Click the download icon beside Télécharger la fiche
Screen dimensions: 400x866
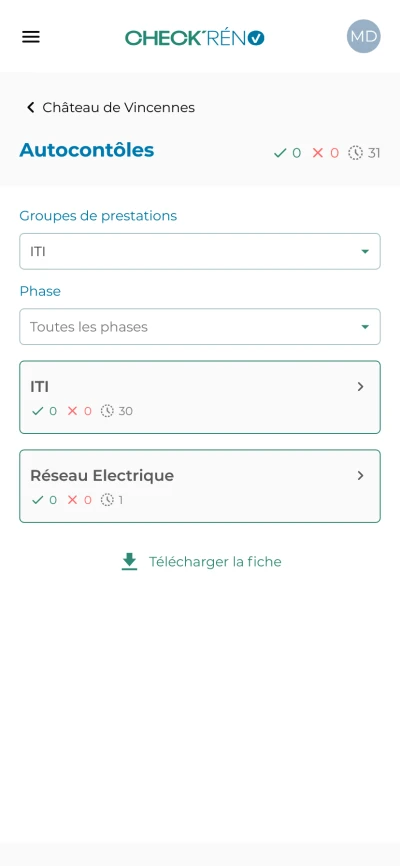[129, 562]
